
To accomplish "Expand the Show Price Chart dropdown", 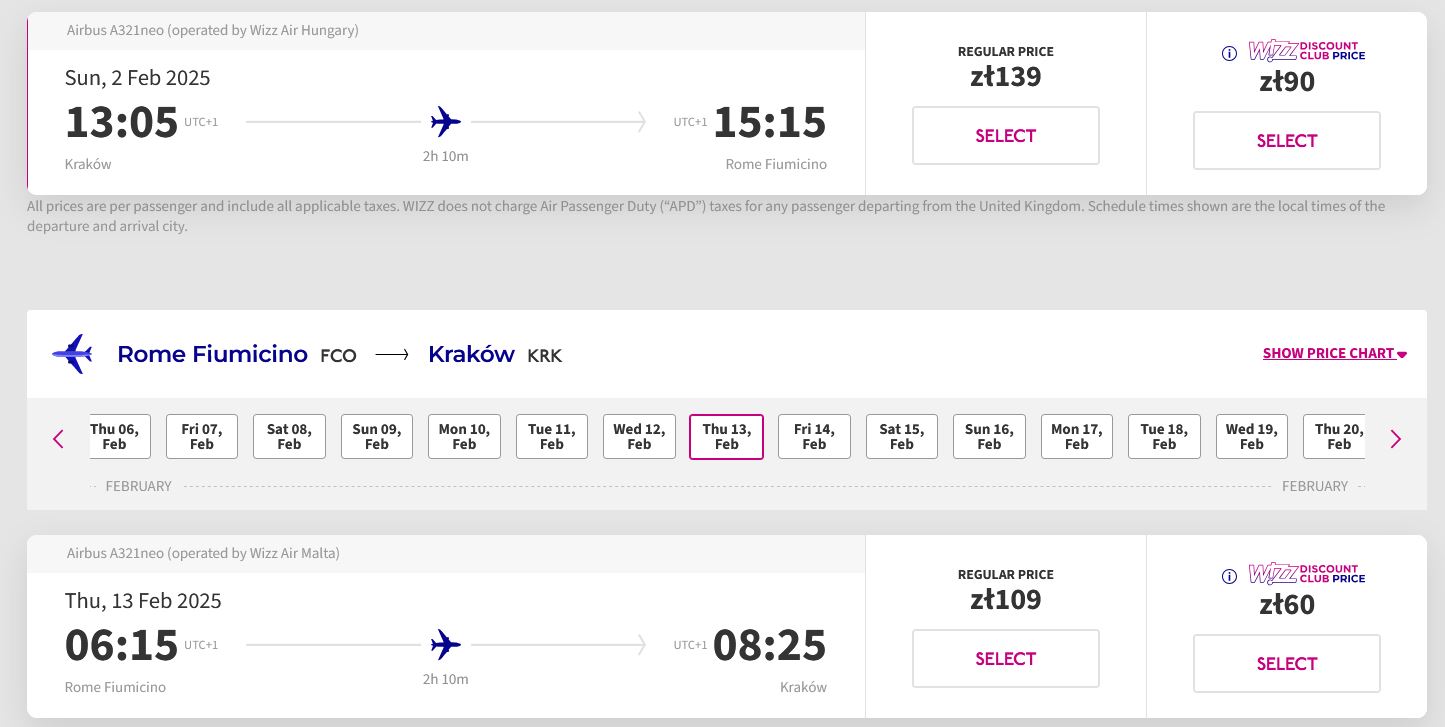I will (1335, 353).
